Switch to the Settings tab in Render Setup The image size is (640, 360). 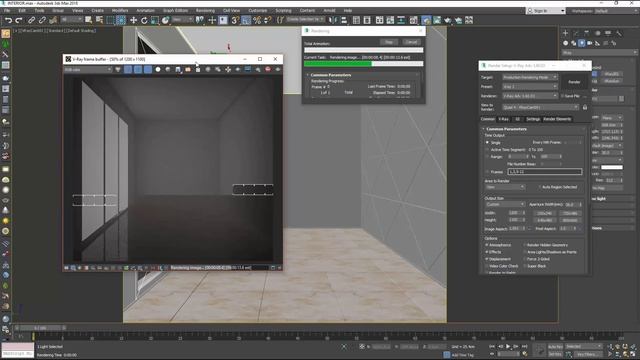coord(533,119)
